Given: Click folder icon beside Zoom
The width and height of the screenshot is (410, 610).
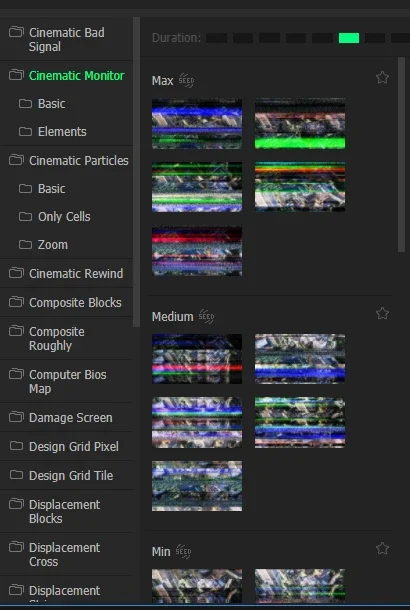Looking at the screenshot, I should [x=25, y=244].
